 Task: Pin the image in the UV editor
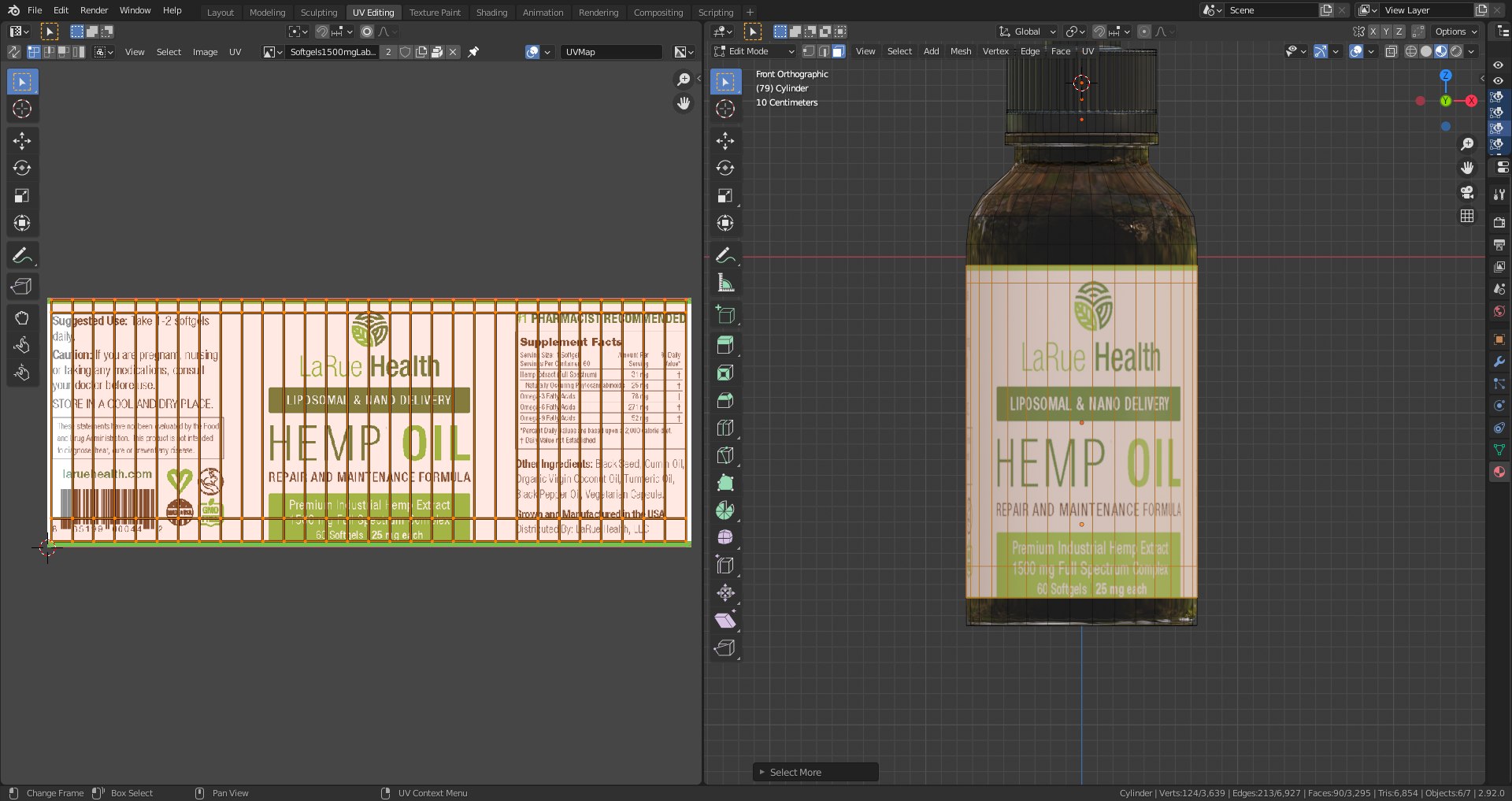[x=473, y=52]
